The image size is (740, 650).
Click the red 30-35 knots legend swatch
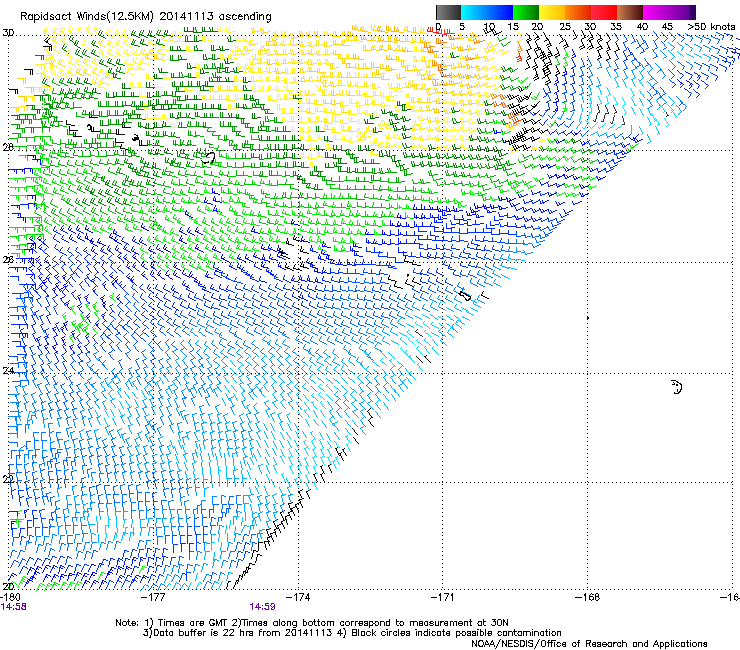(604, 12)
